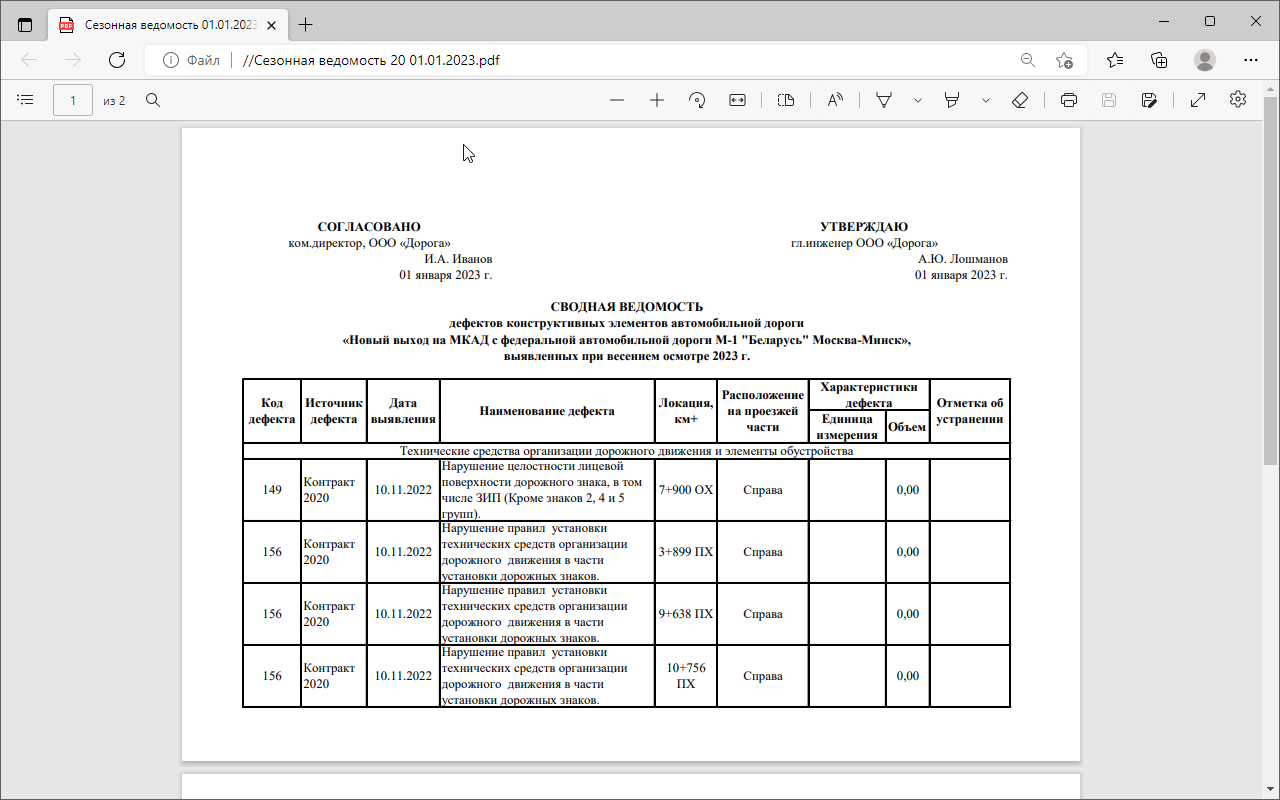The width and height of the screenshot is (1280, 800).
Task: Add this page to favorites
Action: [1065, 60]
